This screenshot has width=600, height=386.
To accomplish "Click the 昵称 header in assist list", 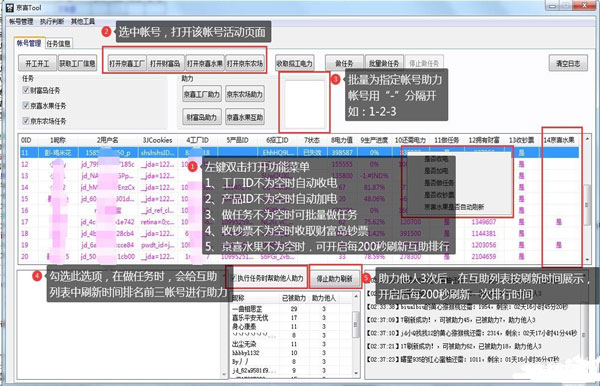I will pyautogui.click(x=238, y=298).
